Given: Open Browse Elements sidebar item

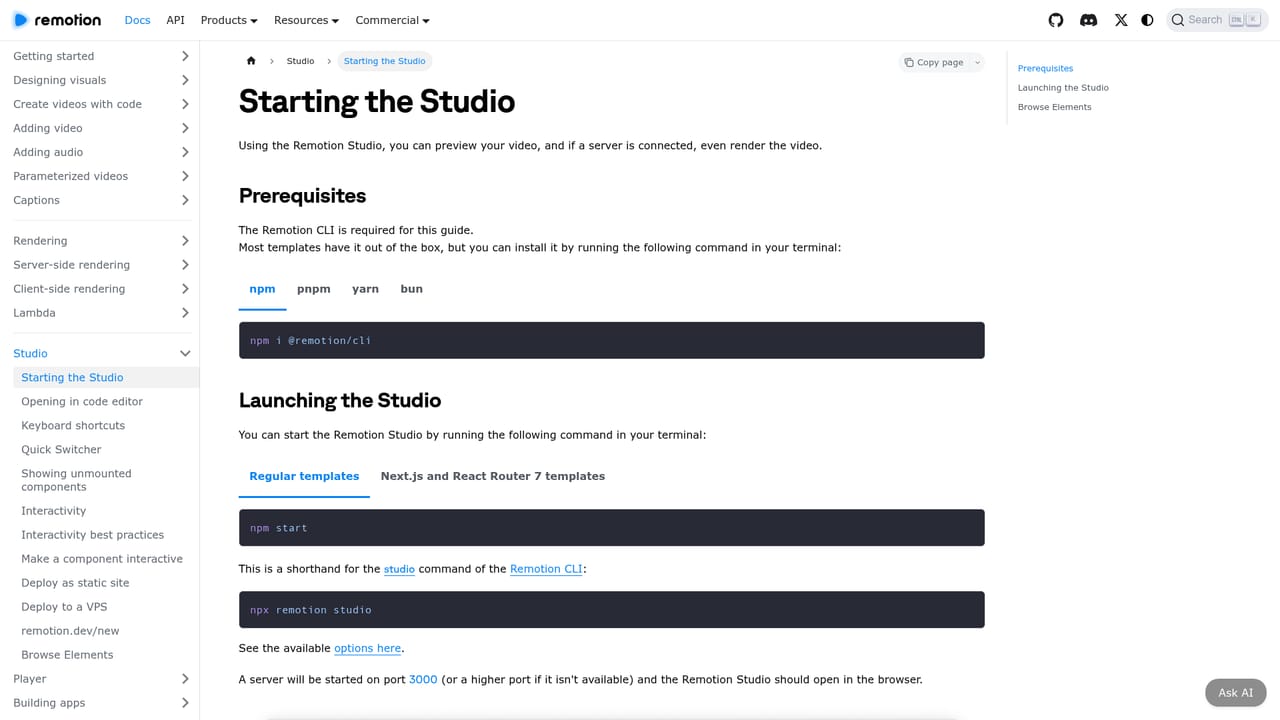Looking at the screenshot, I should (106, 655).
